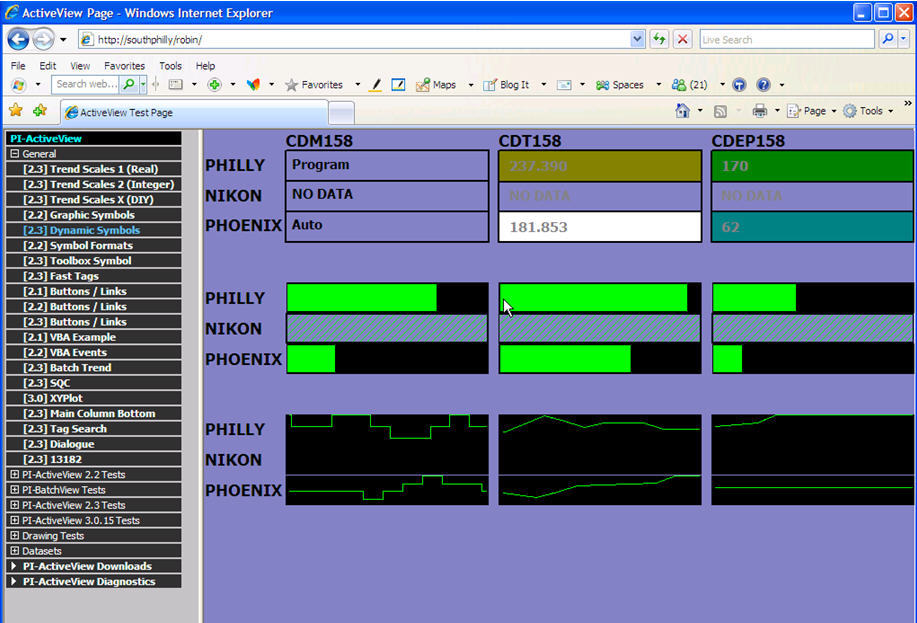Click the MSN butterfly icon

click(x=253, y=85)
